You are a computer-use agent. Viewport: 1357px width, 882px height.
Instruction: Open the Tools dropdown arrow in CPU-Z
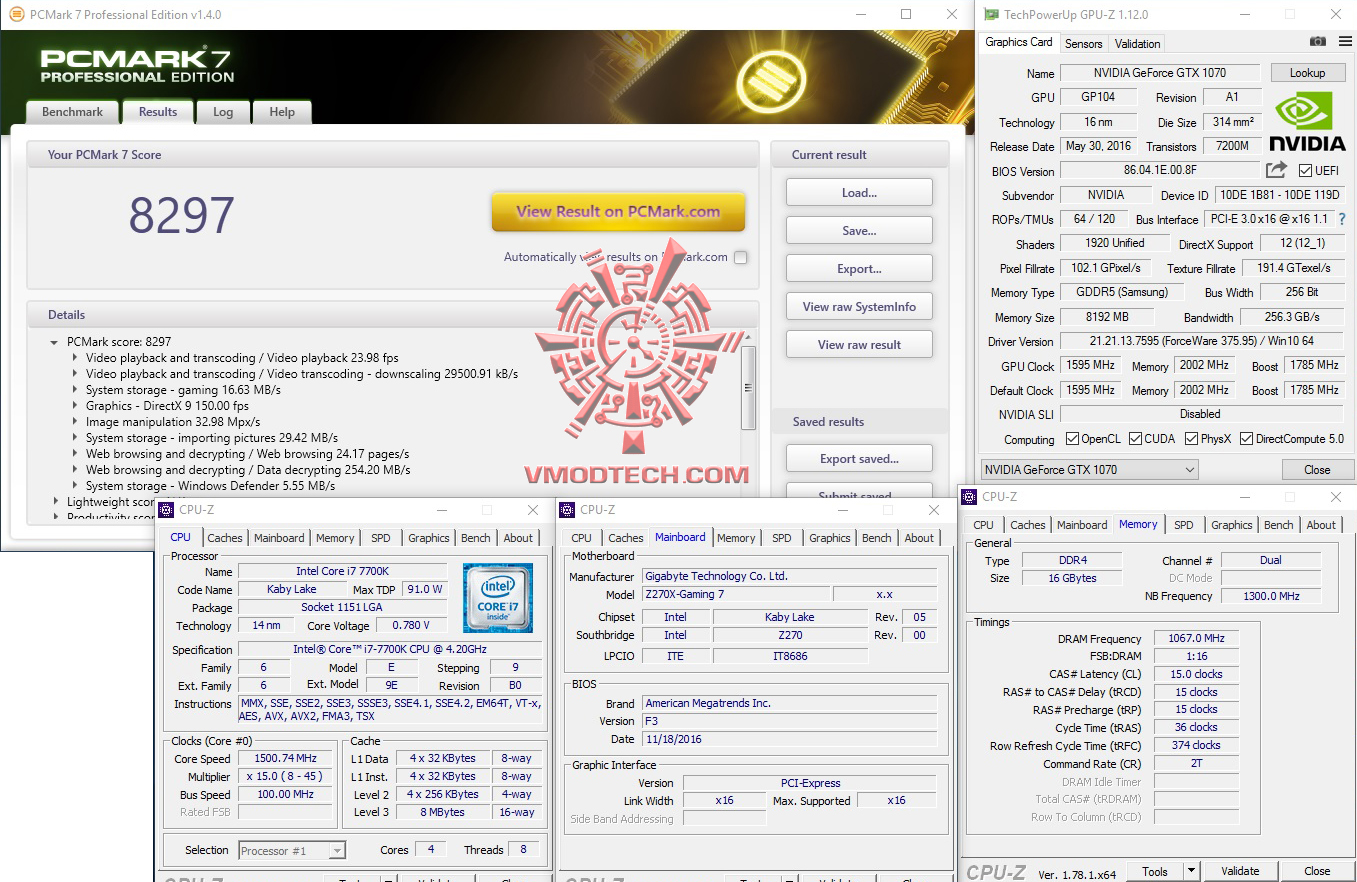[1191, 871]
